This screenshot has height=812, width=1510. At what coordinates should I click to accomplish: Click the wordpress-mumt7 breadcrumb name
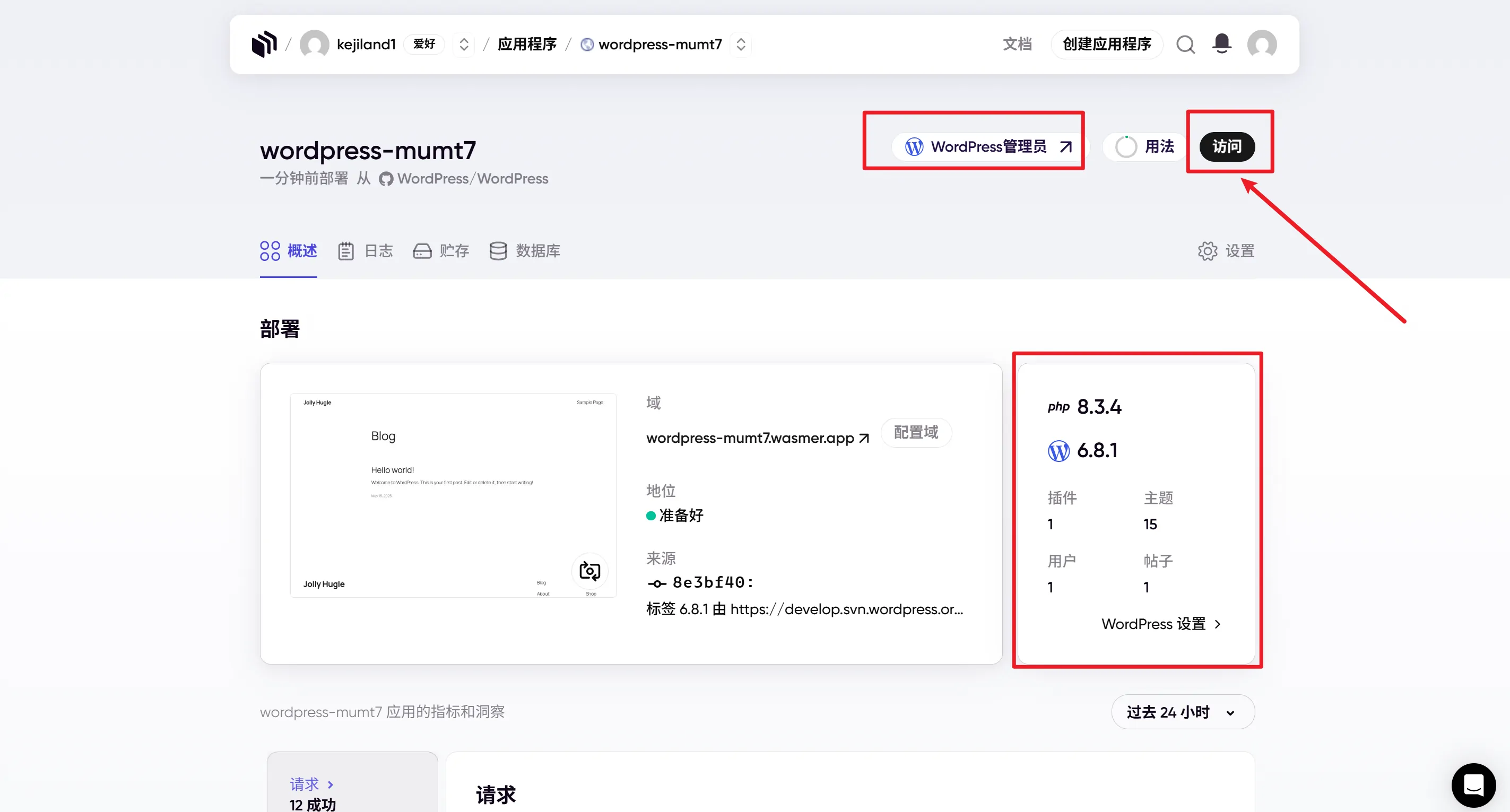660,45
